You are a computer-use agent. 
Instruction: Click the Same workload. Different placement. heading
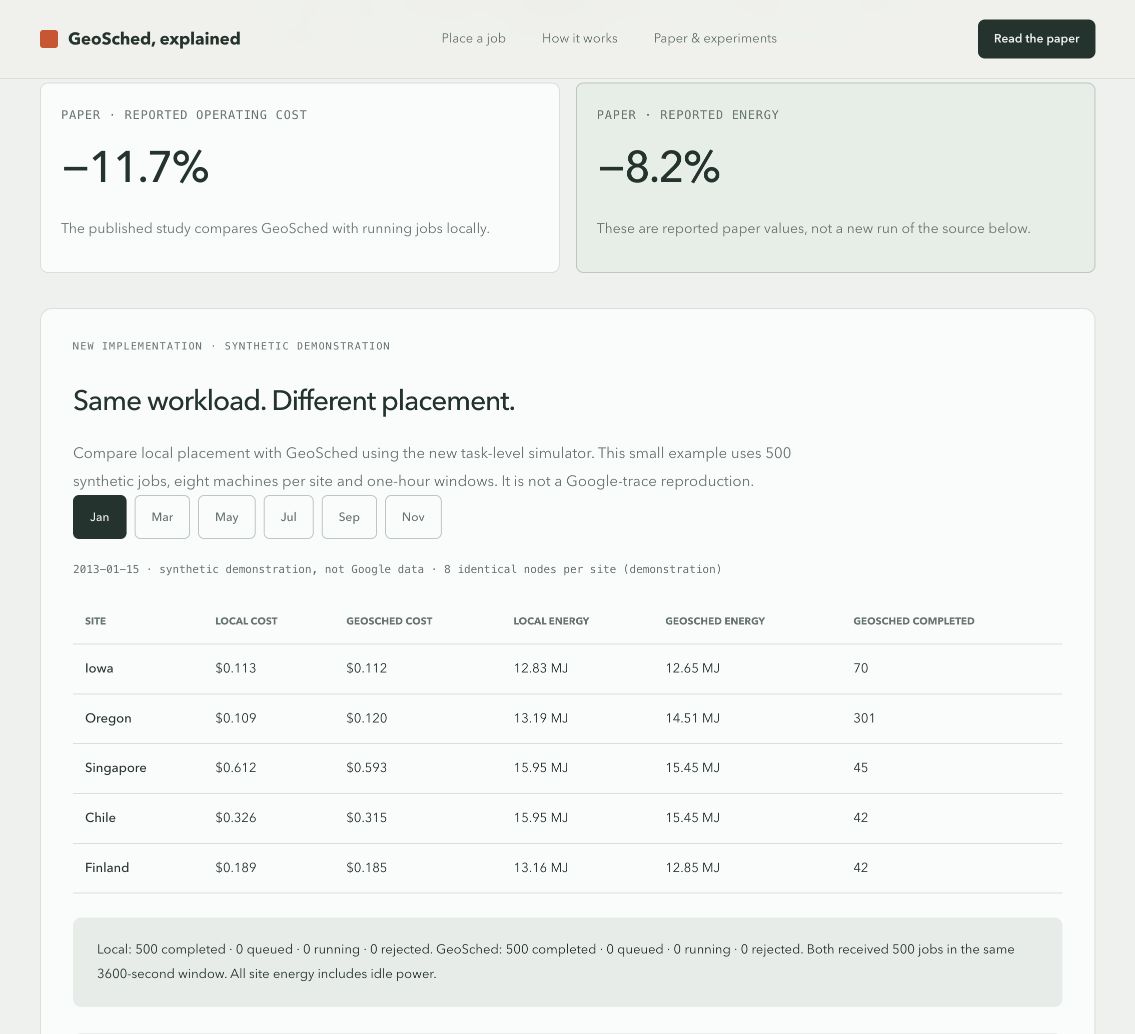pos(294,401)
